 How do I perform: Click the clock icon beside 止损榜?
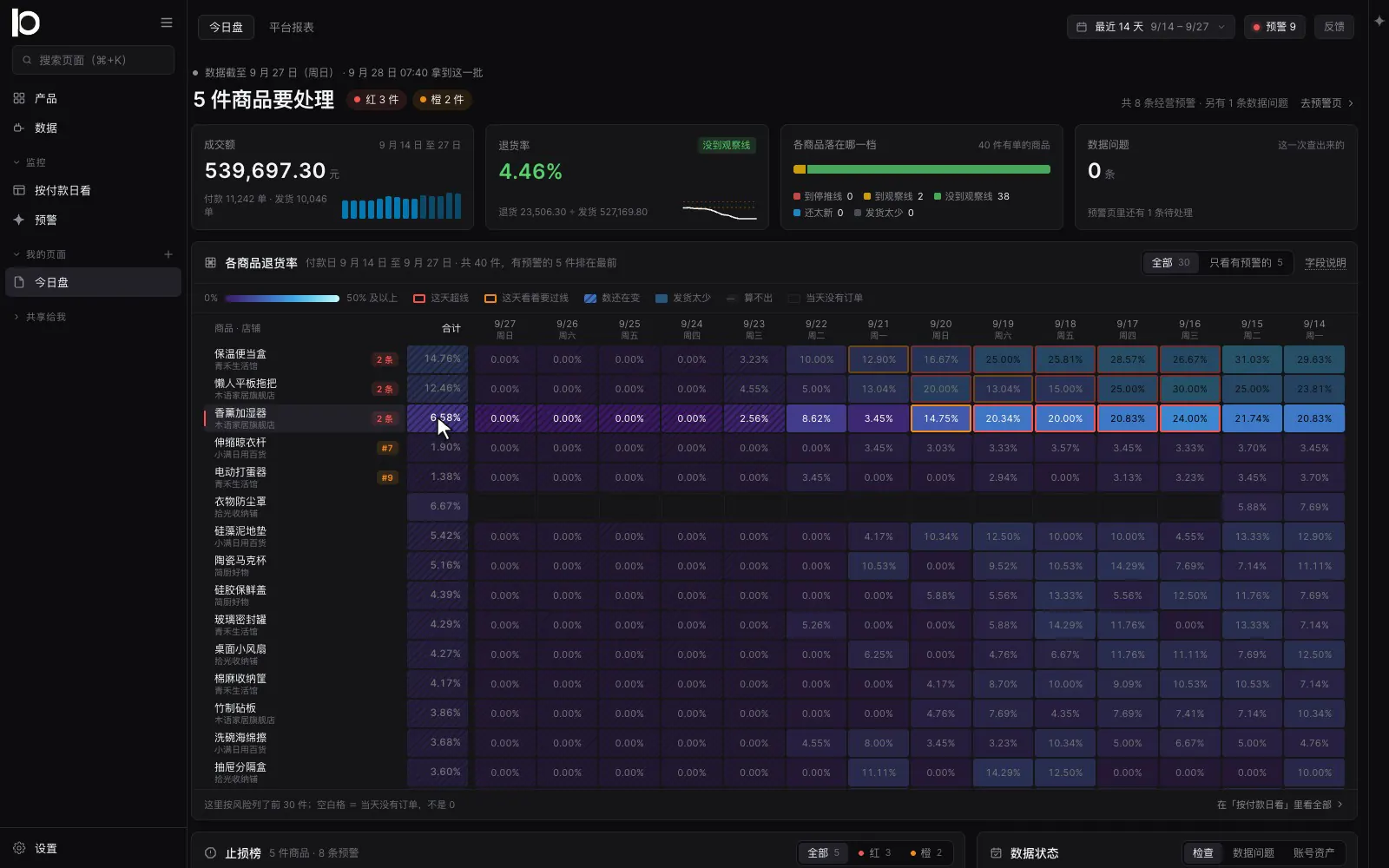click(210, 853)
